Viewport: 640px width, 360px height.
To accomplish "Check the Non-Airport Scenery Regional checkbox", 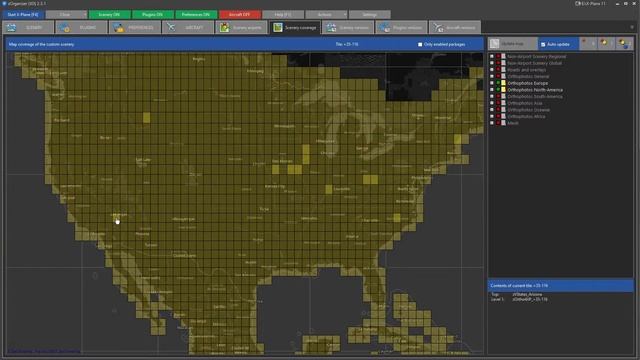I will click(492, 56).
